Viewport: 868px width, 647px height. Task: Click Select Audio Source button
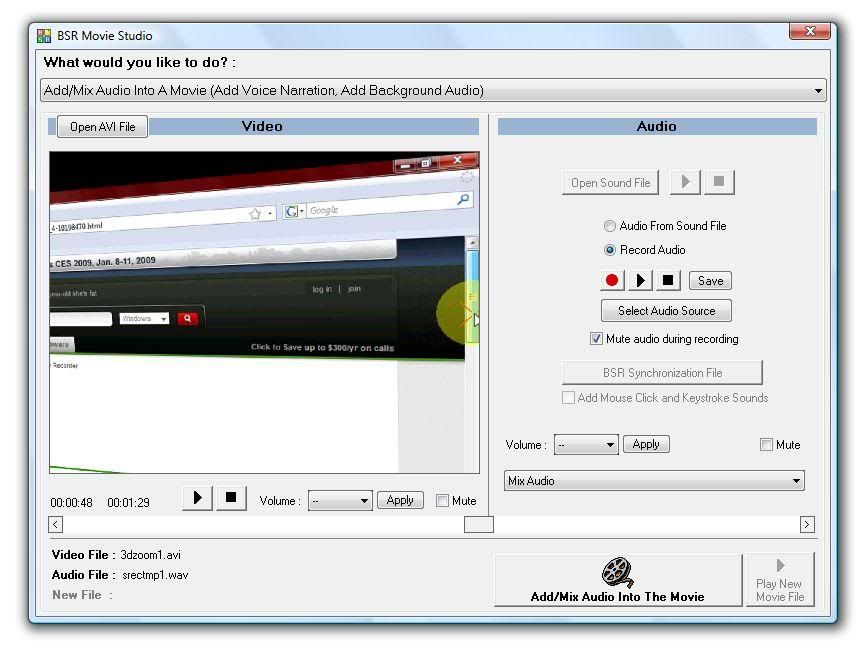pyautogui.click(x=666, y=311)
